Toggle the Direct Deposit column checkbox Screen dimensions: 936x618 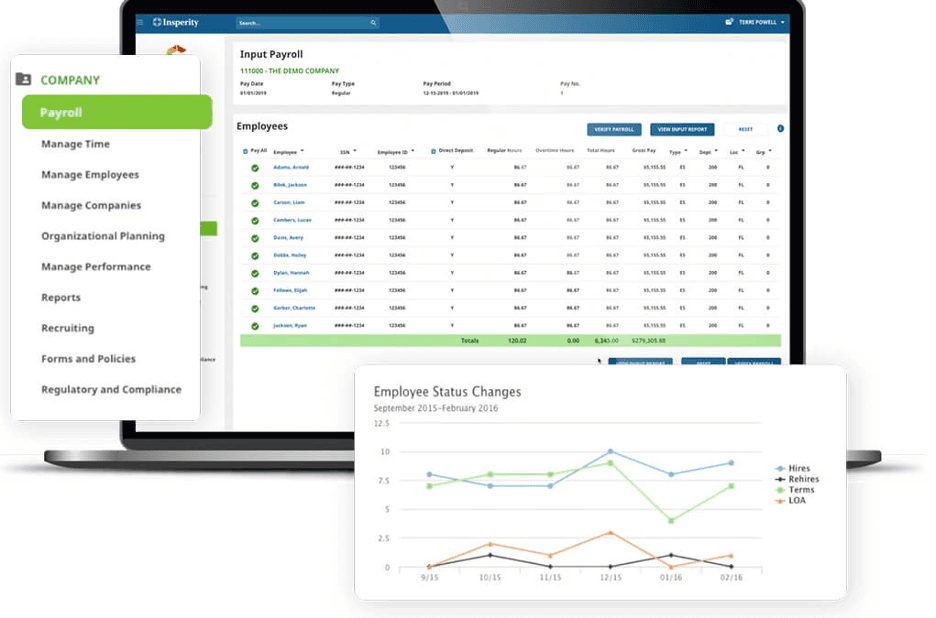click(433, 151)
